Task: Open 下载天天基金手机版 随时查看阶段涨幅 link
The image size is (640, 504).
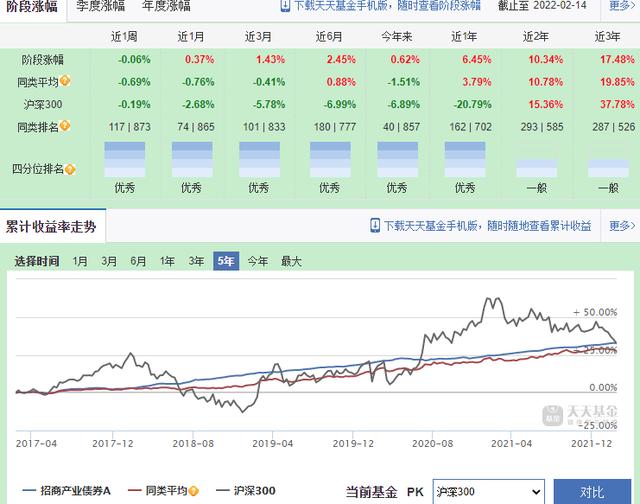Action: click(x=387, y=6)
